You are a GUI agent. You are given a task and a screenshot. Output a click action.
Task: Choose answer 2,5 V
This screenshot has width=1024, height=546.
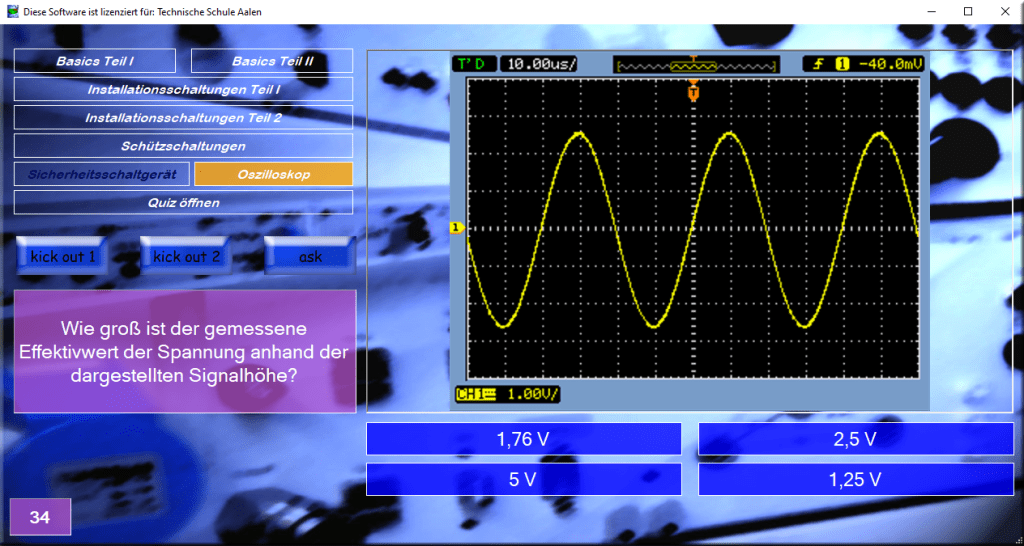855,439
